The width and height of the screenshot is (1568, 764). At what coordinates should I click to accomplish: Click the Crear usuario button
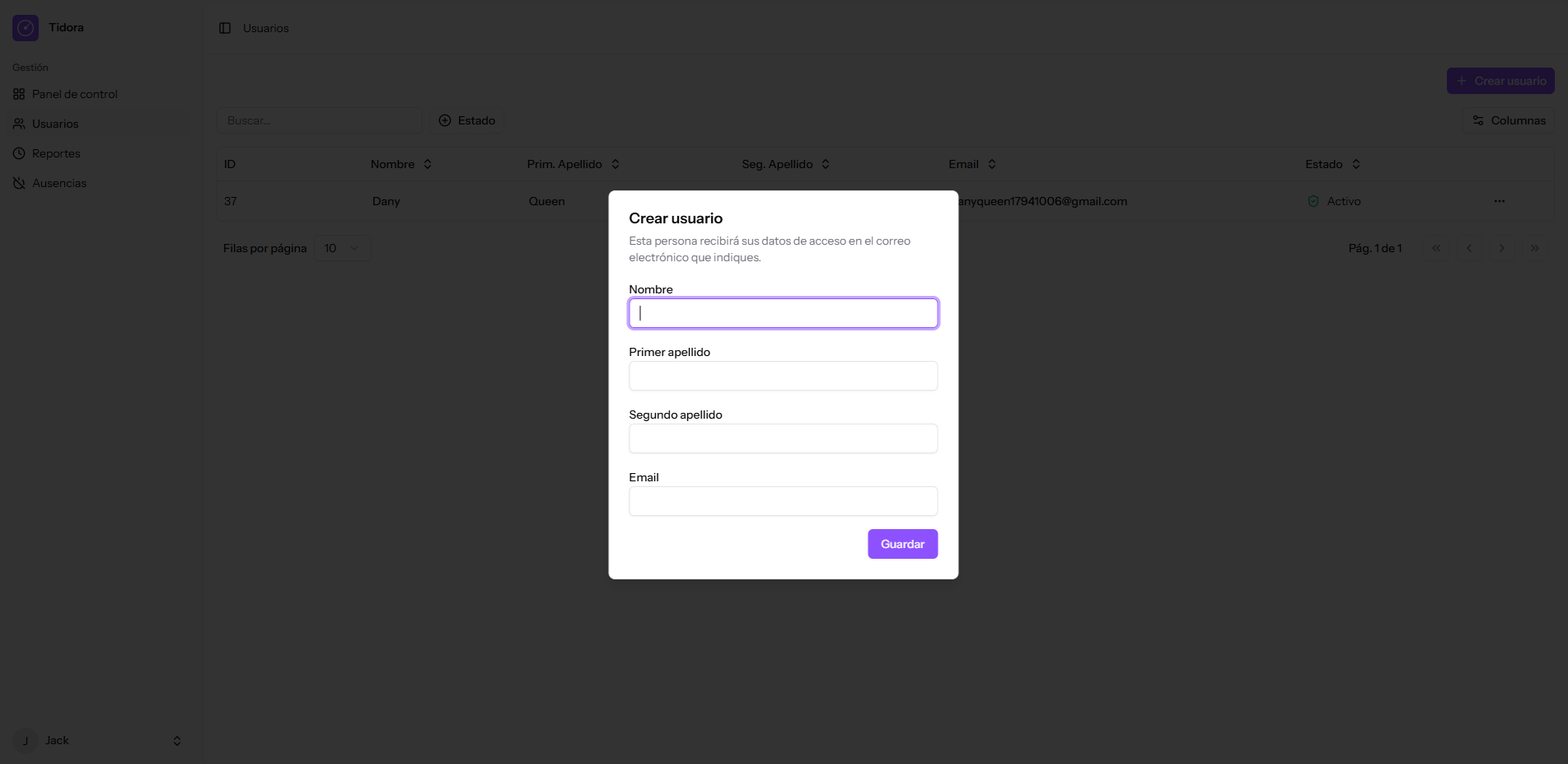coord(1500,81)
